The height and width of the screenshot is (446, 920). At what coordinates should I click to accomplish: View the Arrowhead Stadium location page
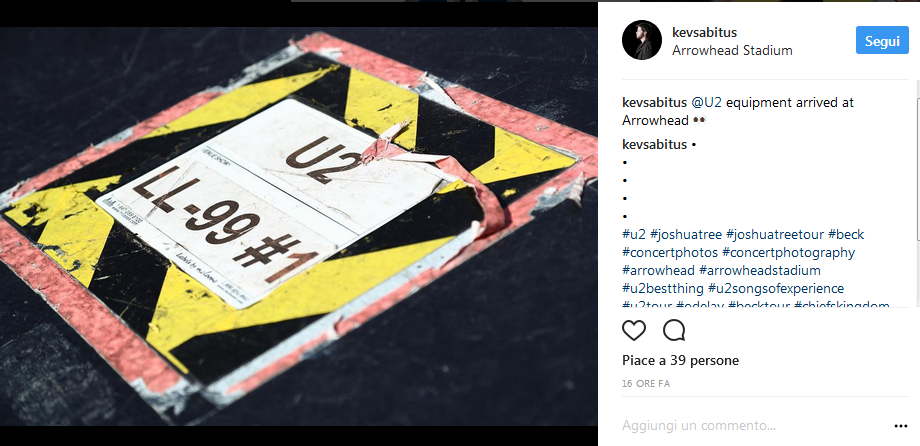732,50
